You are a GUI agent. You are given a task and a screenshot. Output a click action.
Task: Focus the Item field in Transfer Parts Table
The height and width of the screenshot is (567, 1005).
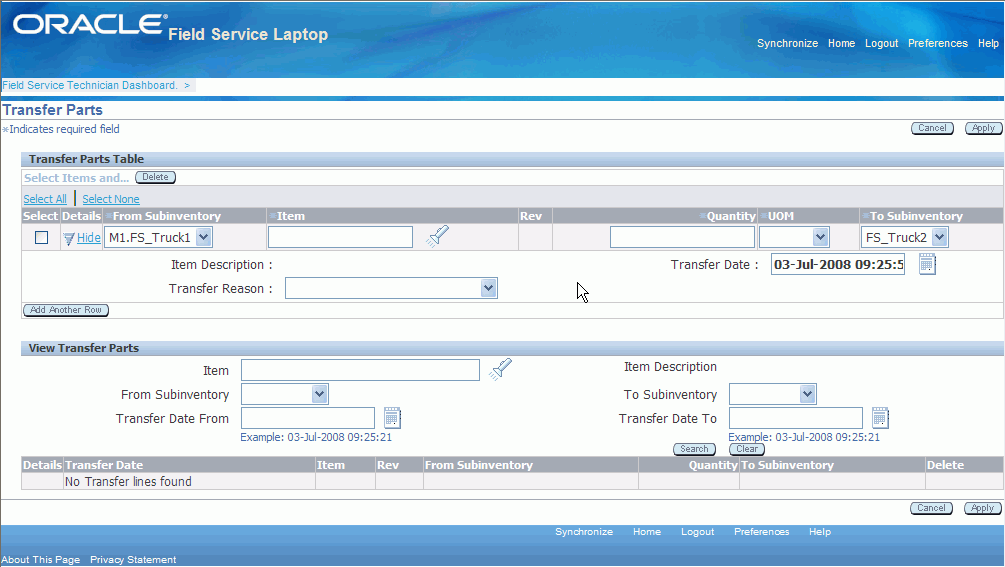(340, 237)
